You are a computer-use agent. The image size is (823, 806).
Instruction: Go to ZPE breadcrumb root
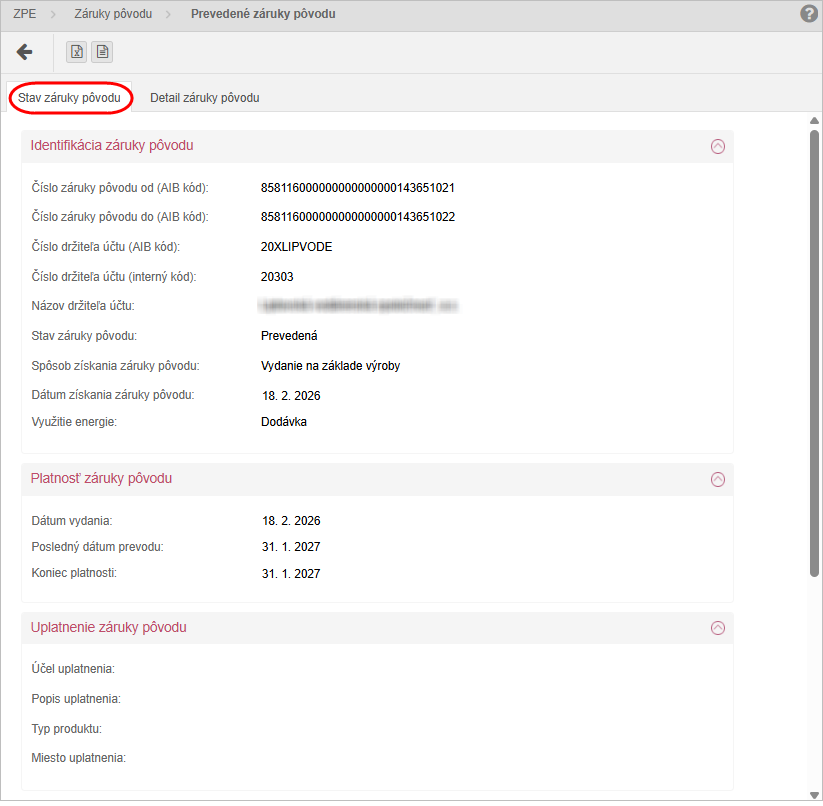tap(25, 14)
